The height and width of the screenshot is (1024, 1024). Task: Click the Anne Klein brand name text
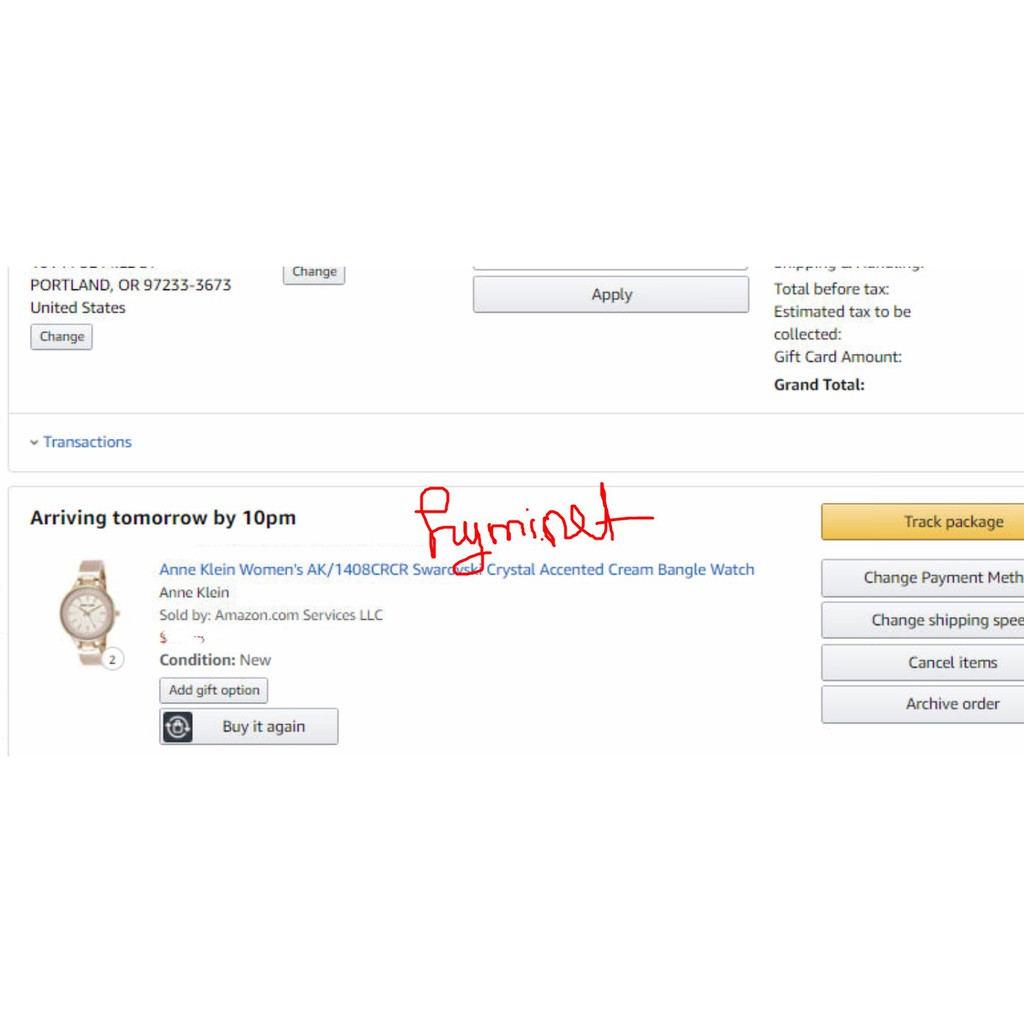[194, 592]
